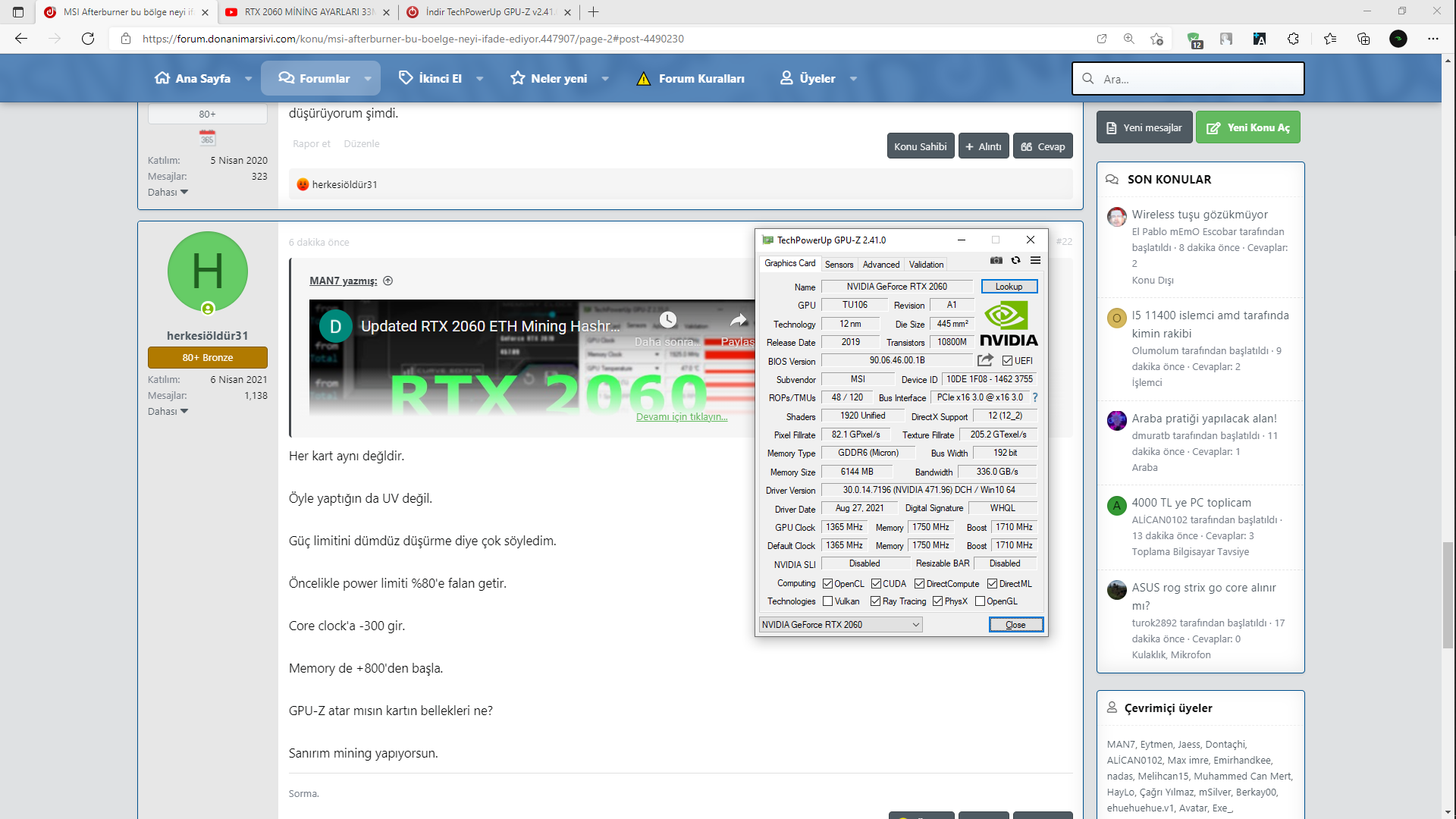Switch to the GPU-Z Validation tab

point(926,265)
